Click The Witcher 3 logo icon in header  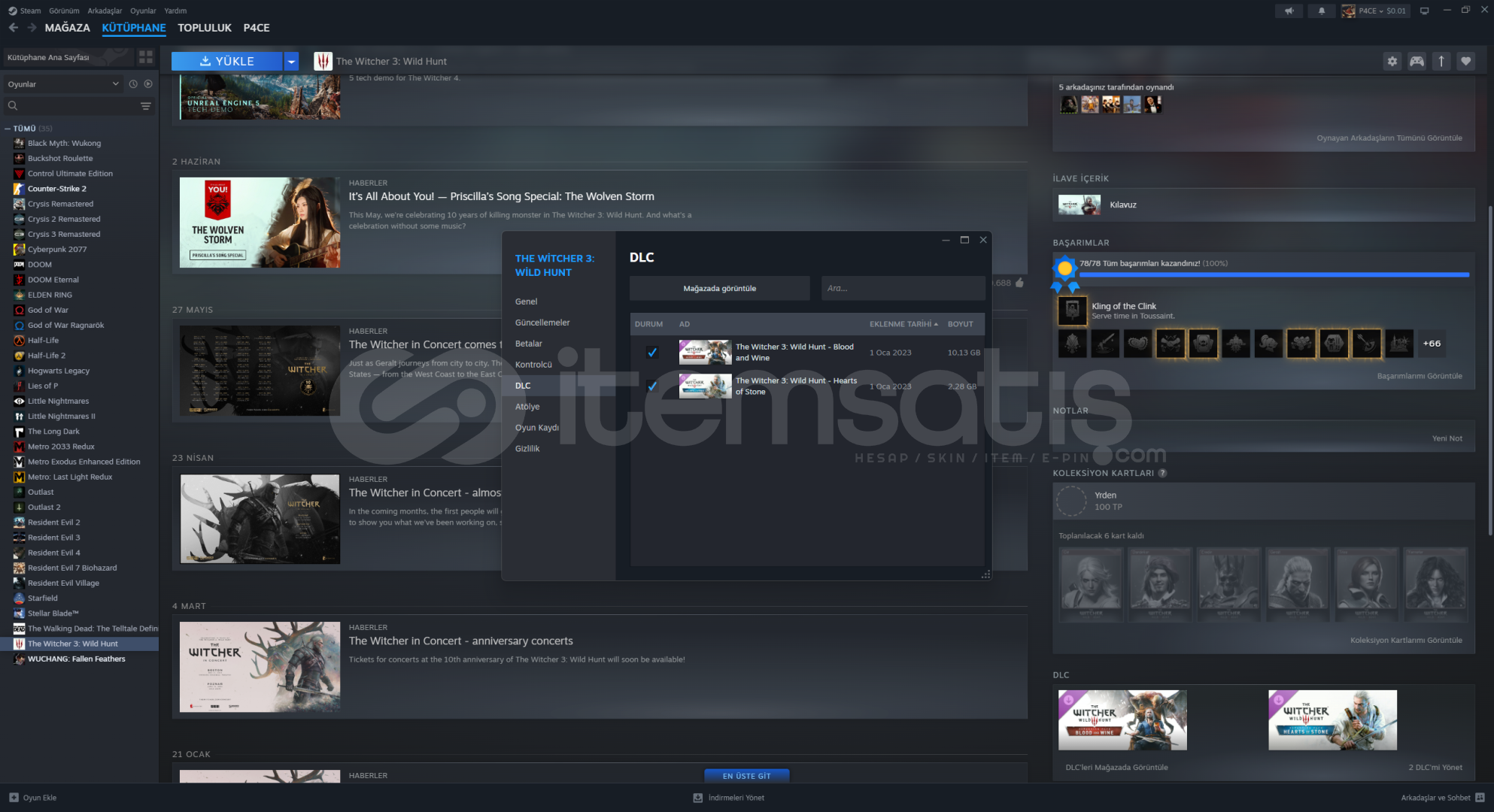(x=323, y=62)
